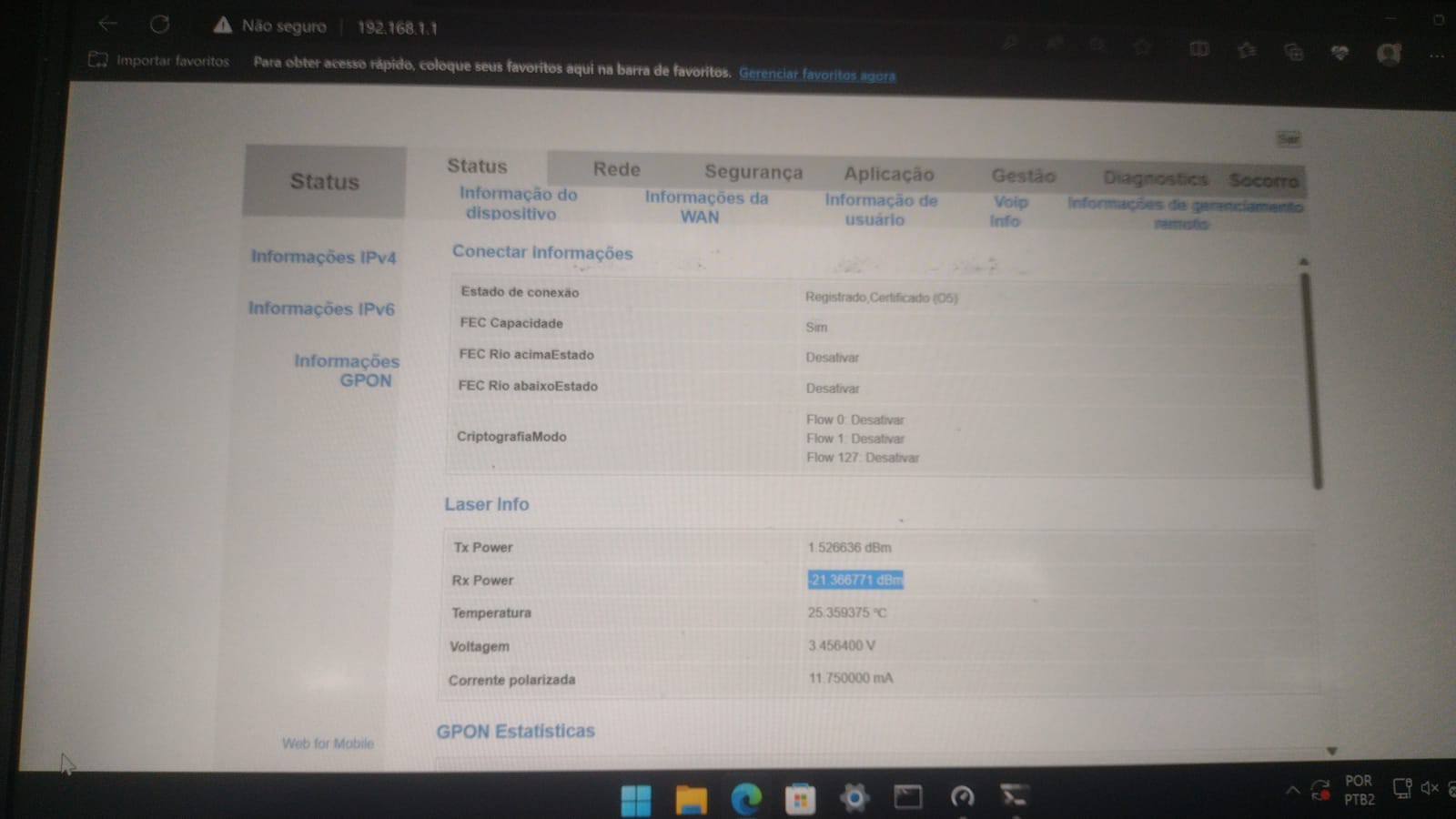
Task: Open the Edge settings three-dots menu
Action: point(1436,56)
